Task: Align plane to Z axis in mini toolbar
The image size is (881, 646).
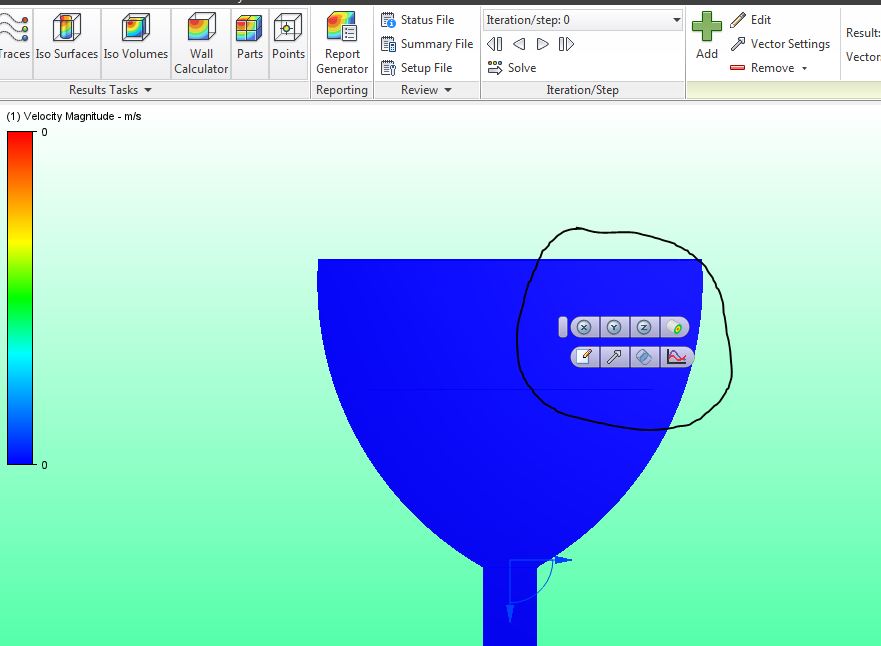Action: coord(644,327)
